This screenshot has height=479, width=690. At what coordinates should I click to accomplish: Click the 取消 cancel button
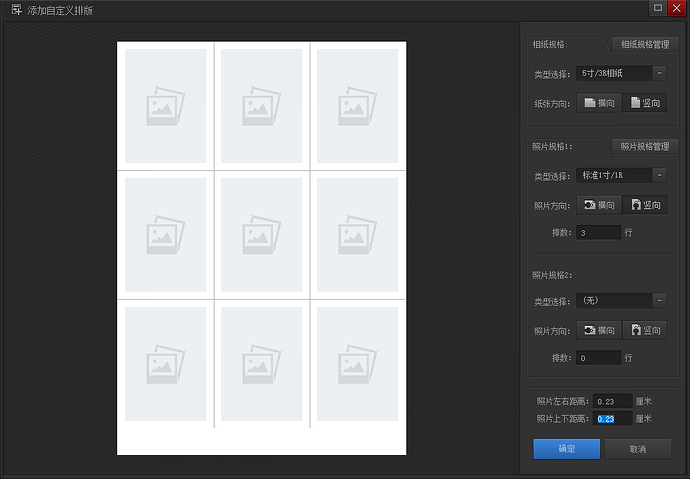click(x=638, y=449)
